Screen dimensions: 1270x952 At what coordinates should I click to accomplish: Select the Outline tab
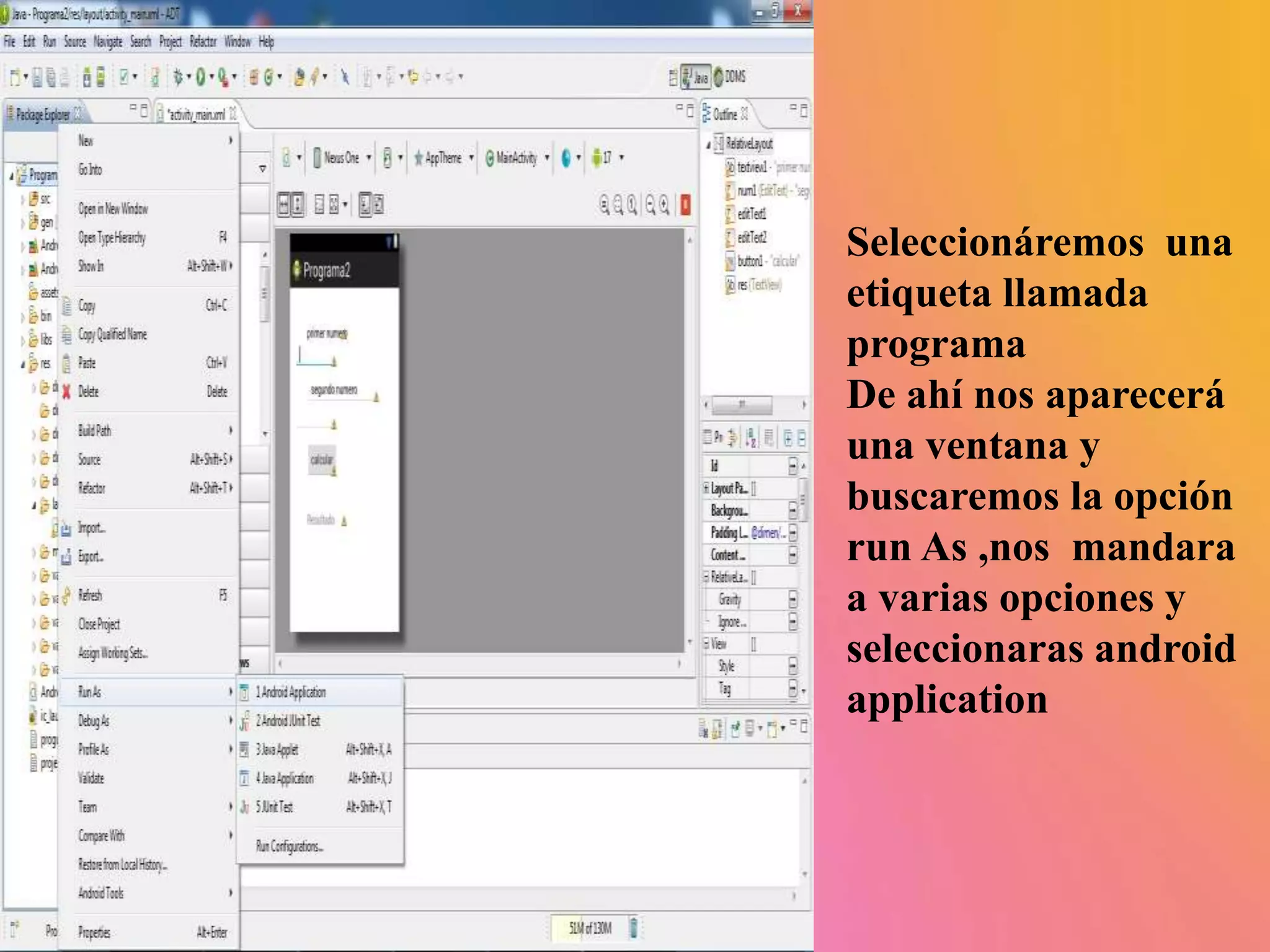(726, 114)
